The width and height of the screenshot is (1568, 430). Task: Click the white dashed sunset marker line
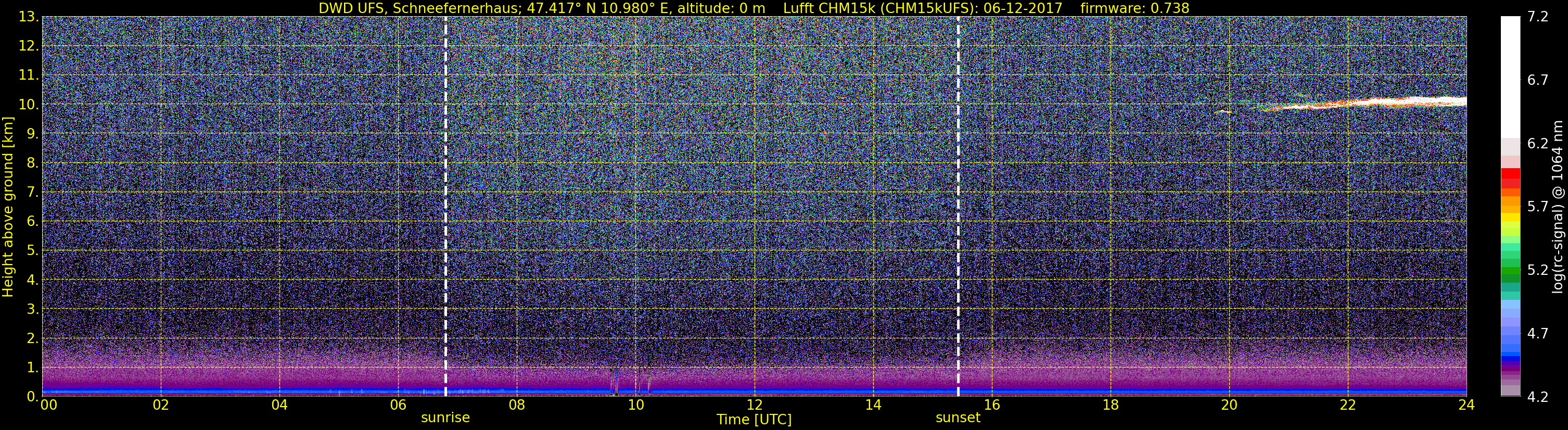[958, 207]
